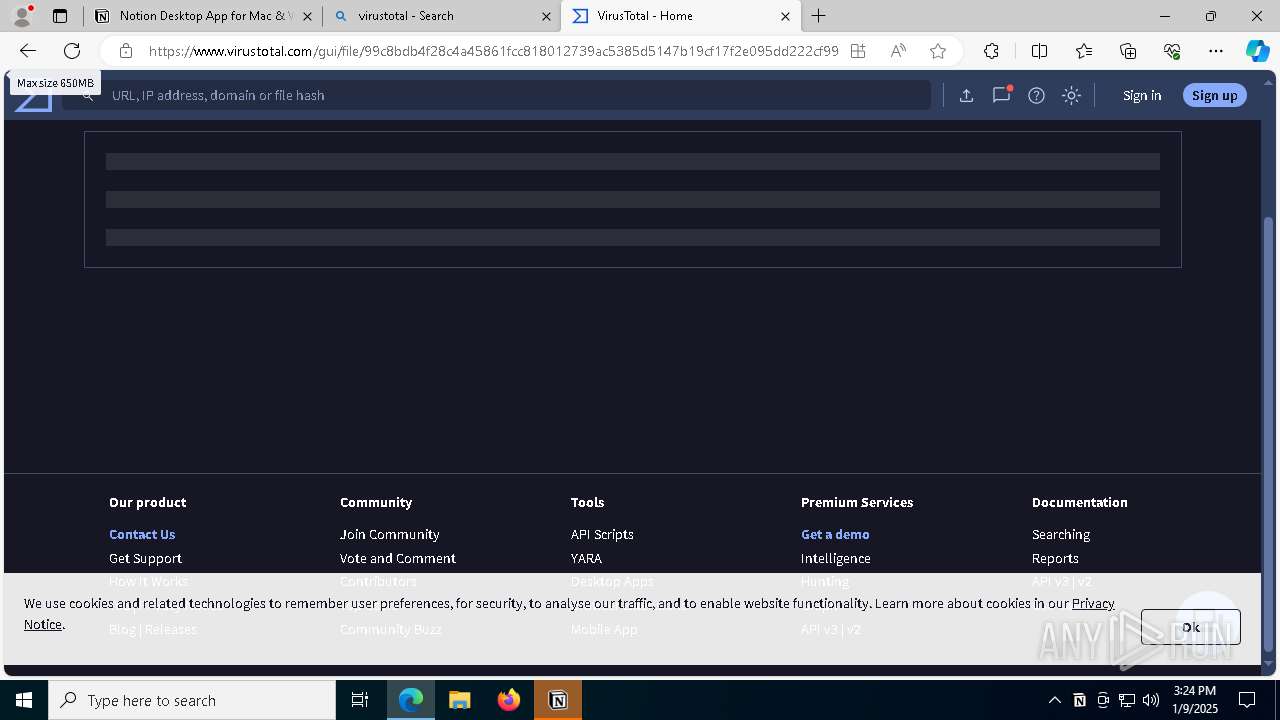The width and height of the screenshot is (1280, 720).
Task: Open the tab actions menu icon
Action: [60, 16]
